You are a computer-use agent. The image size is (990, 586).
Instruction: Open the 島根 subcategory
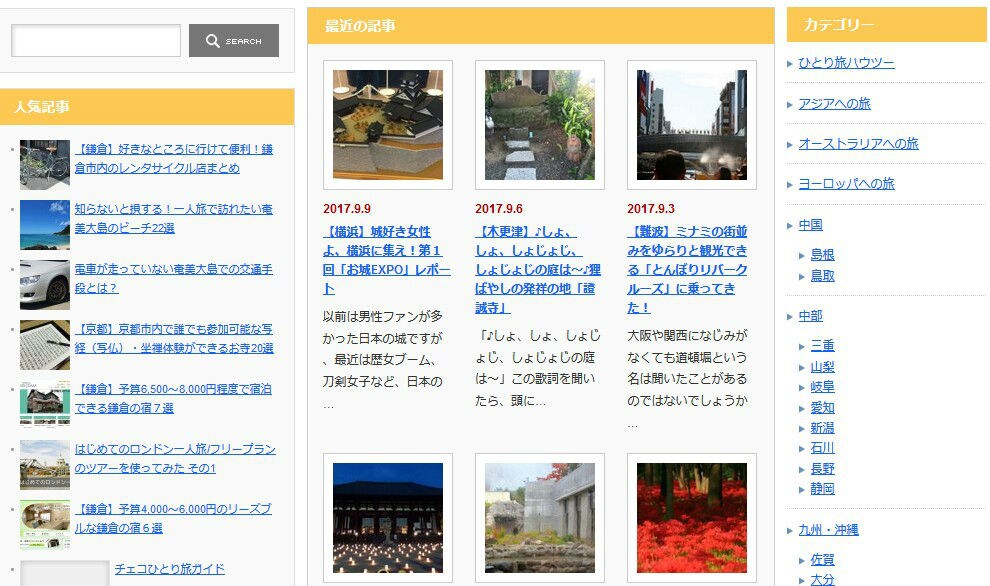[822, 254]
